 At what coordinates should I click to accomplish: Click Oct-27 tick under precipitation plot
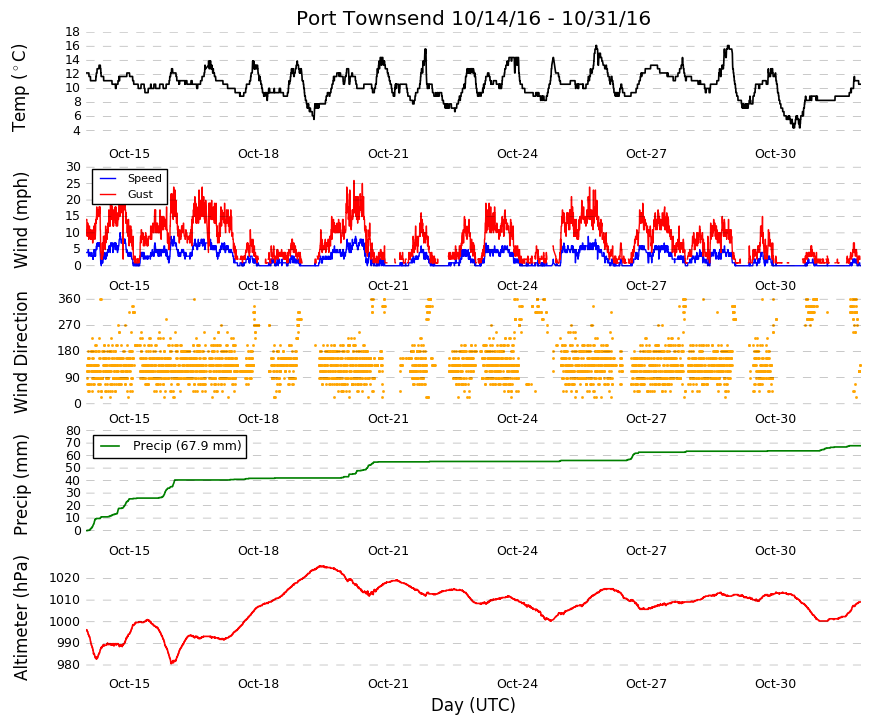point(646,551)
